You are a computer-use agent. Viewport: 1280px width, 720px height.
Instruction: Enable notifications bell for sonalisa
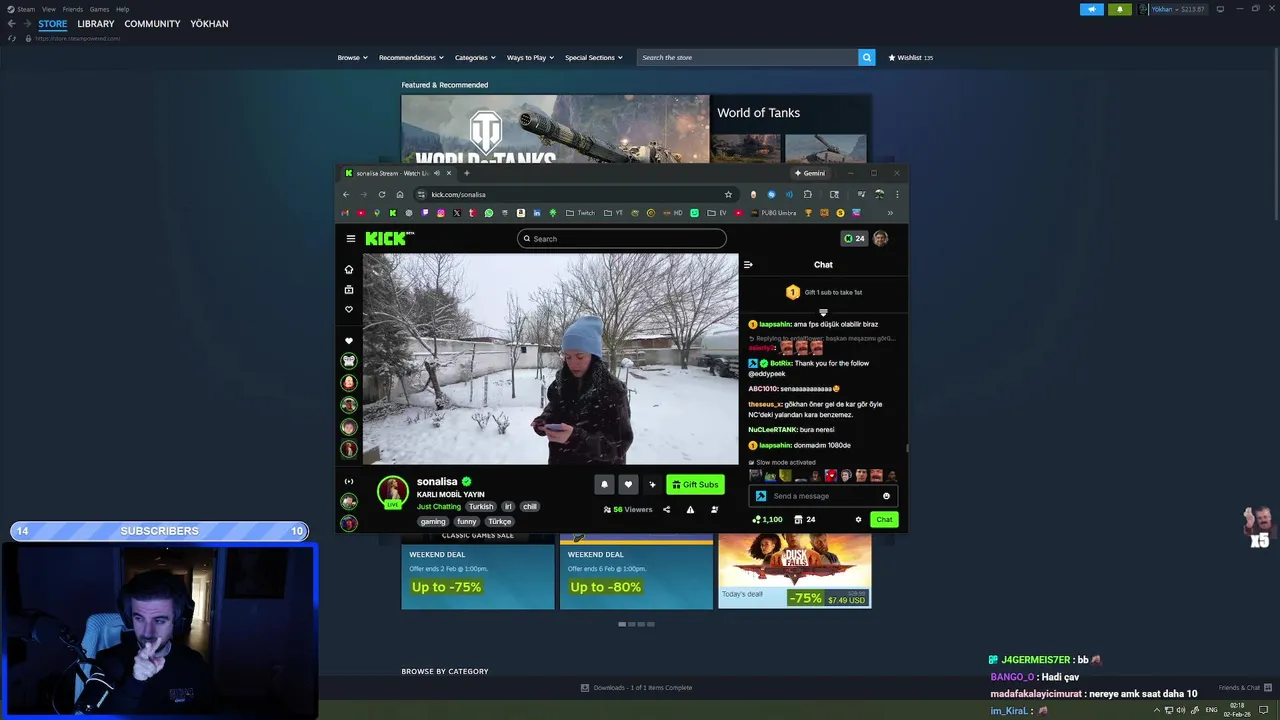(603, 484)
